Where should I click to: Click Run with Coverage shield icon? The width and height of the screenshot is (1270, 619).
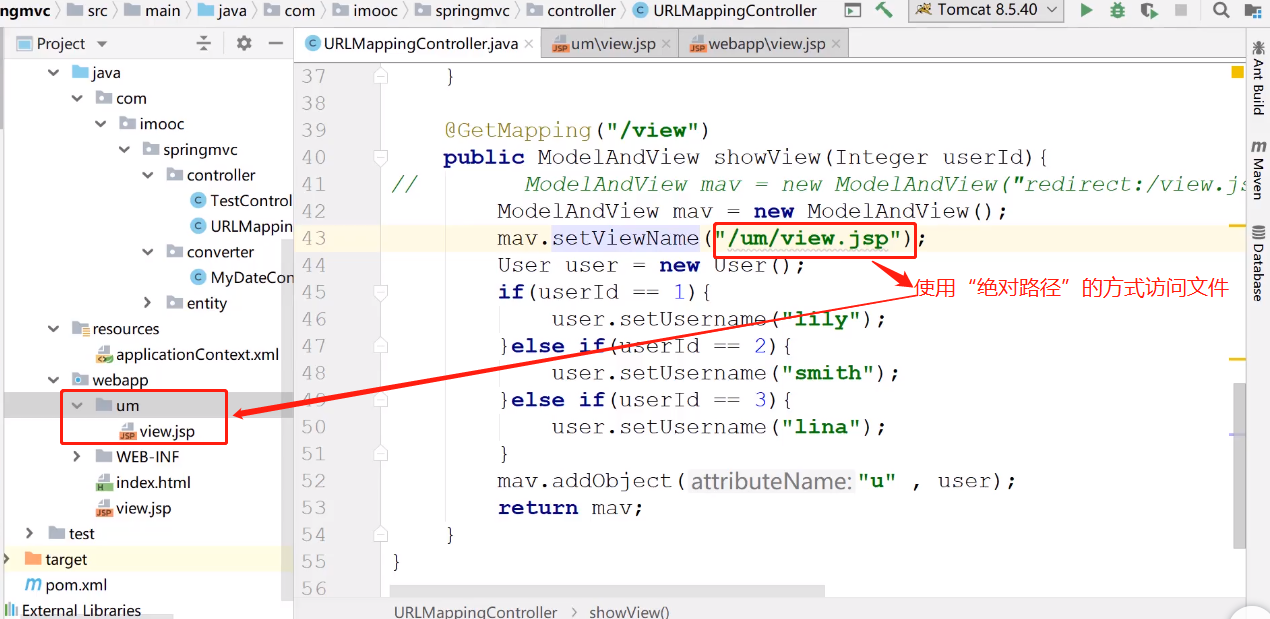1150,11
